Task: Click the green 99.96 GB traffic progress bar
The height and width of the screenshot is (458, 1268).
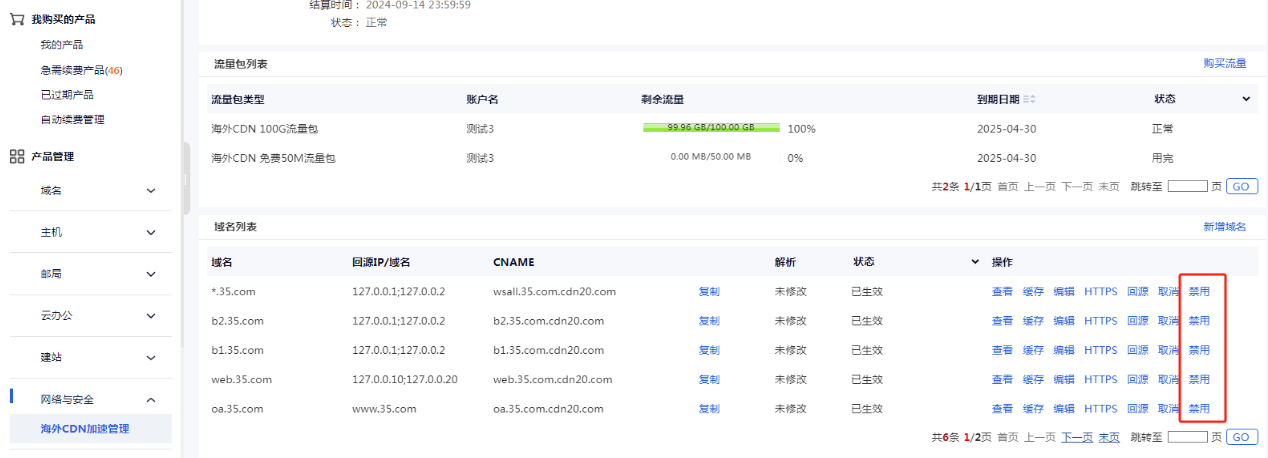Action: [711, 128]
